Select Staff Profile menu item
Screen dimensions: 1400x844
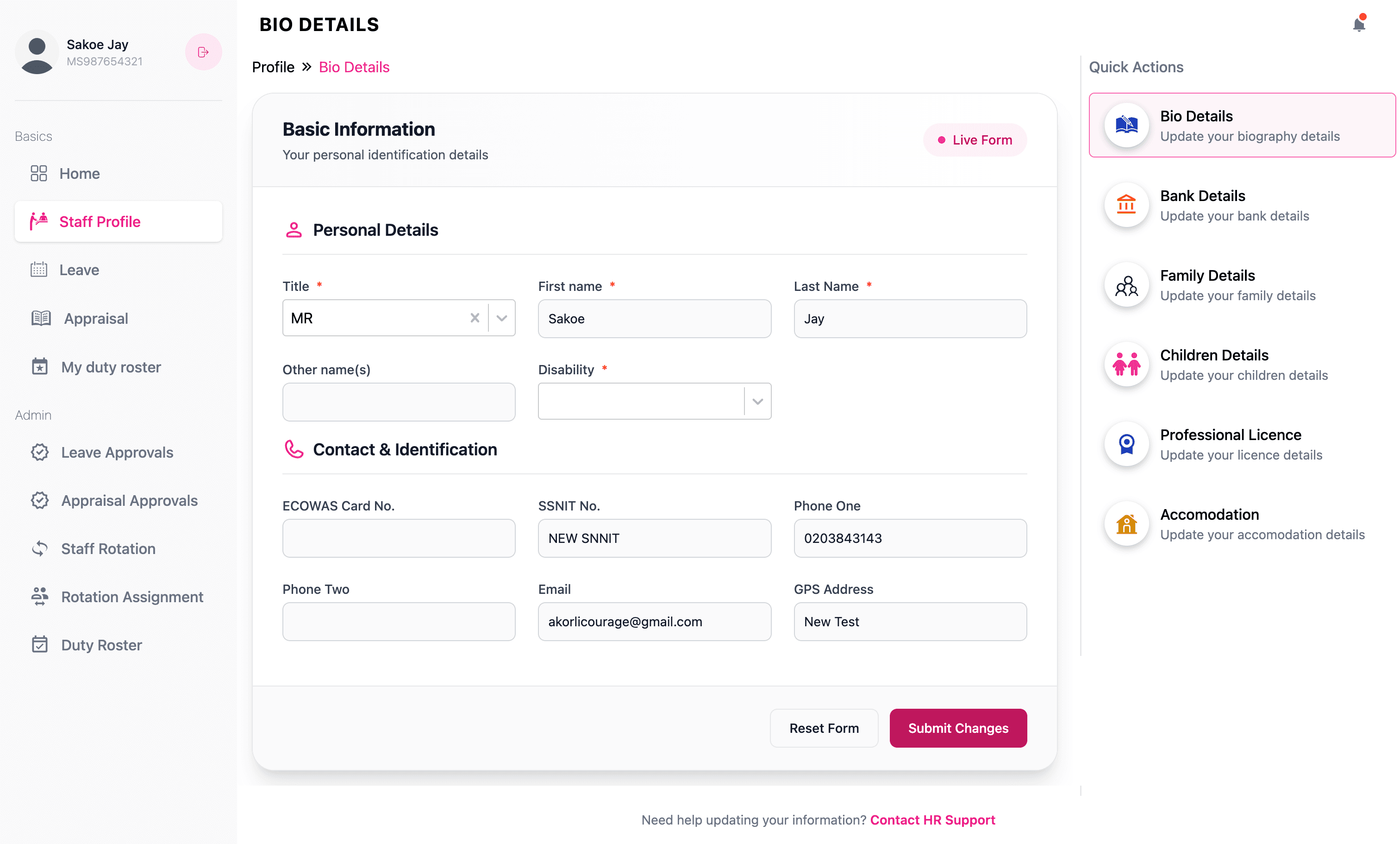[x=118, y=221]
